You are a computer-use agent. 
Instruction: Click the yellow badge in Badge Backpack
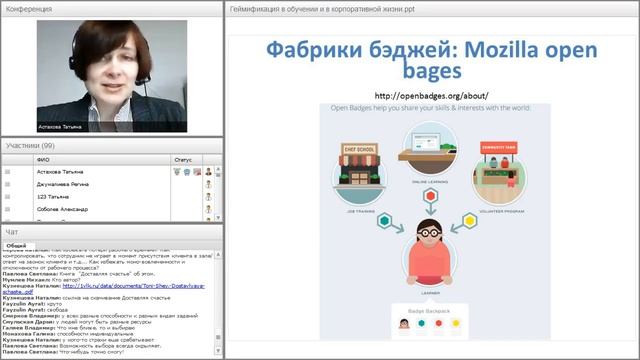[456, 323]
